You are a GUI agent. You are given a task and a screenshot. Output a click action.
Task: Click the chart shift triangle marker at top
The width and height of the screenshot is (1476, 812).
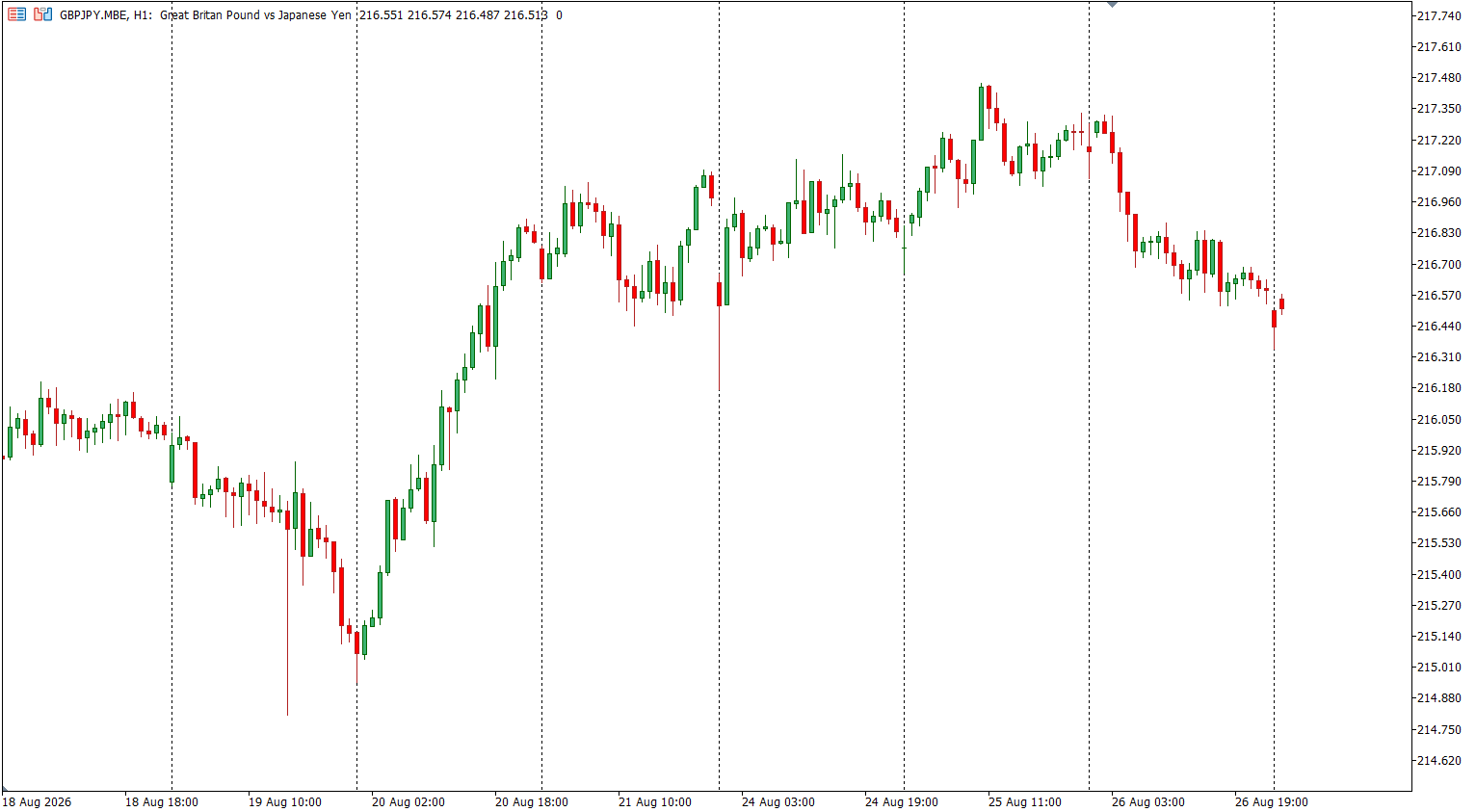[1112, 5]
